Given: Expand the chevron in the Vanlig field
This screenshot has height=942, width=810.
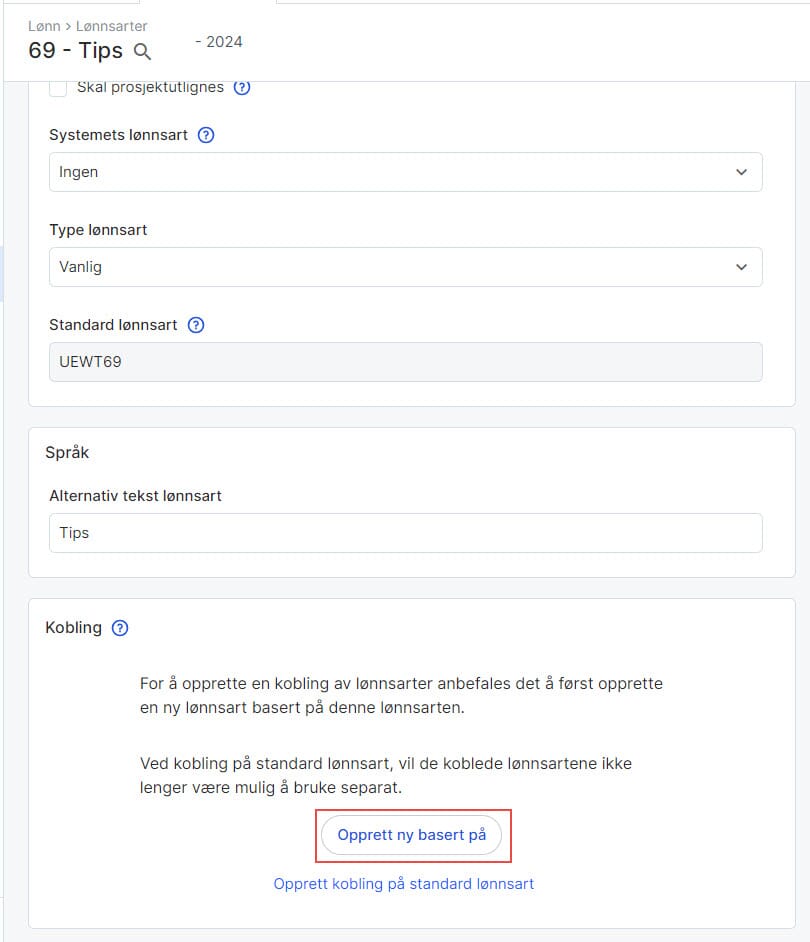Looking at the screenshot, I should [x=741, y=267].
